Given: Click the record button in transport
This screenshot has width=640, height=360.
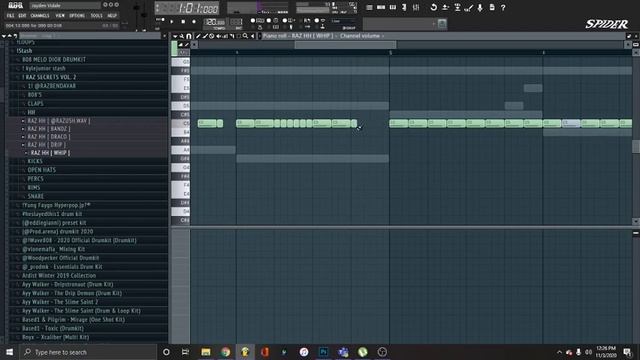Looking at the screenshot, I should pos(194,22).
